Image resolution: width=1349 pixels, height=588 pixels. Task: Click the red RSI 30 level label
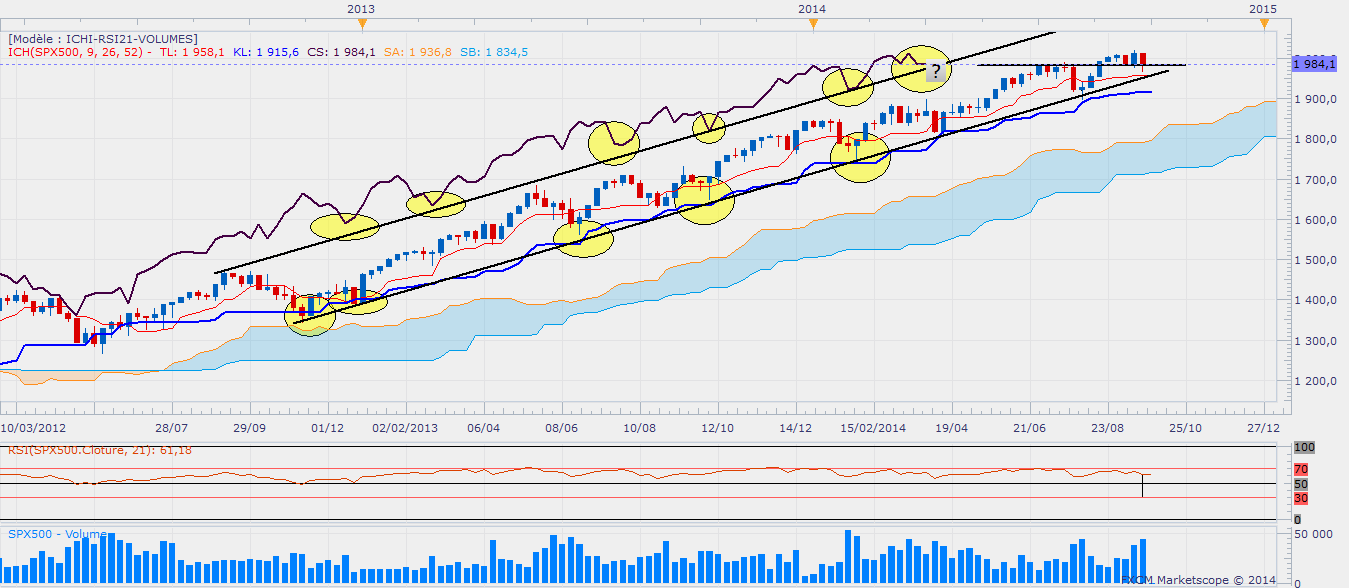click(1299, 498)
